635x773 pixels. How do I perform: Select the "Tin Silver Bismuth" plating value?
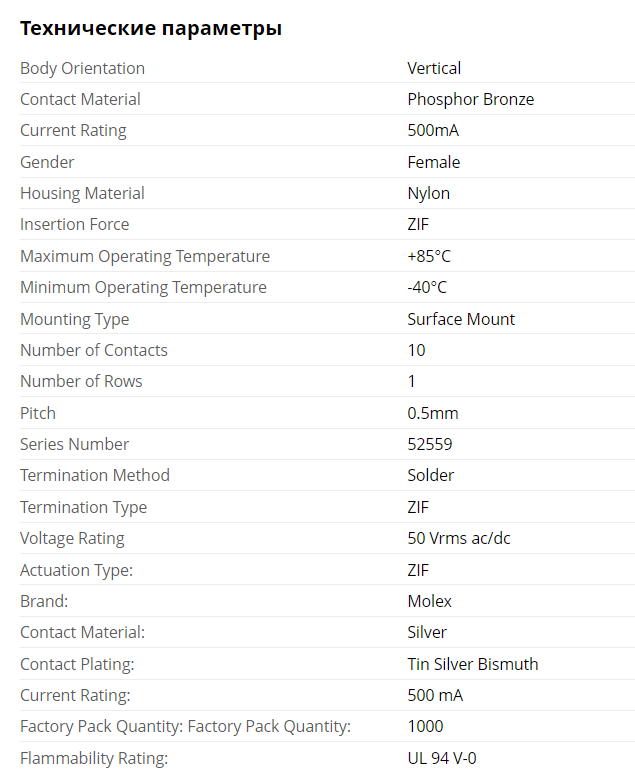473,664
